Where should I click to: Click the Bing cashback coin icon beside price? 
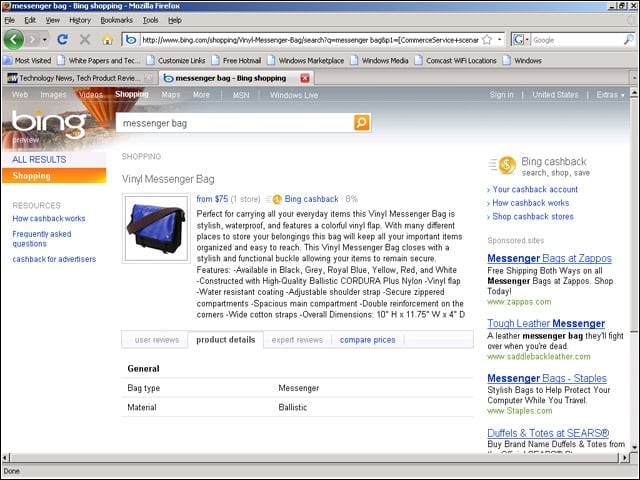(277, 199)
